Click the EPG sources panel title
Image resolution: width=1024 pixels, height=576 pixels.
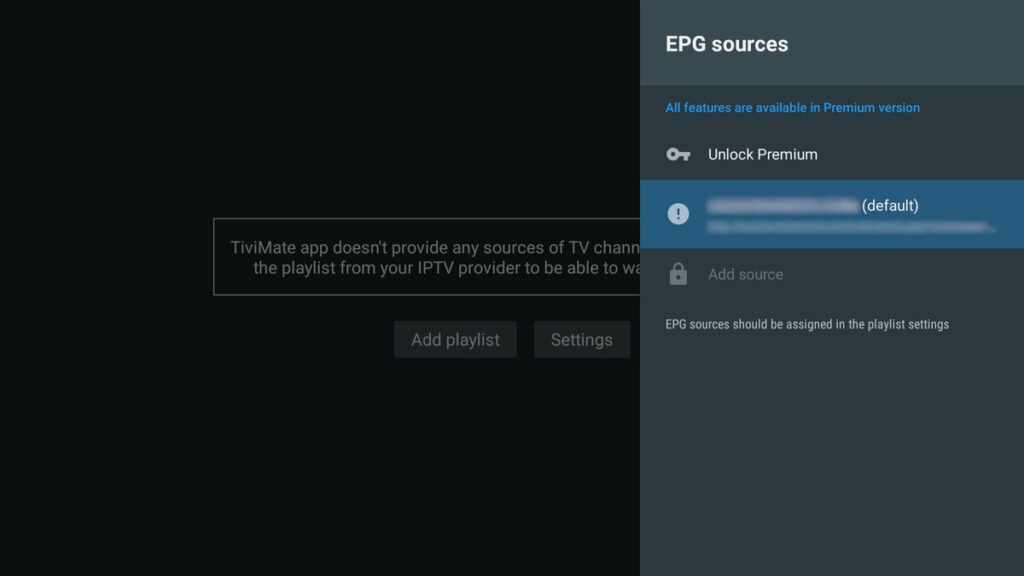tap(726, 44)
